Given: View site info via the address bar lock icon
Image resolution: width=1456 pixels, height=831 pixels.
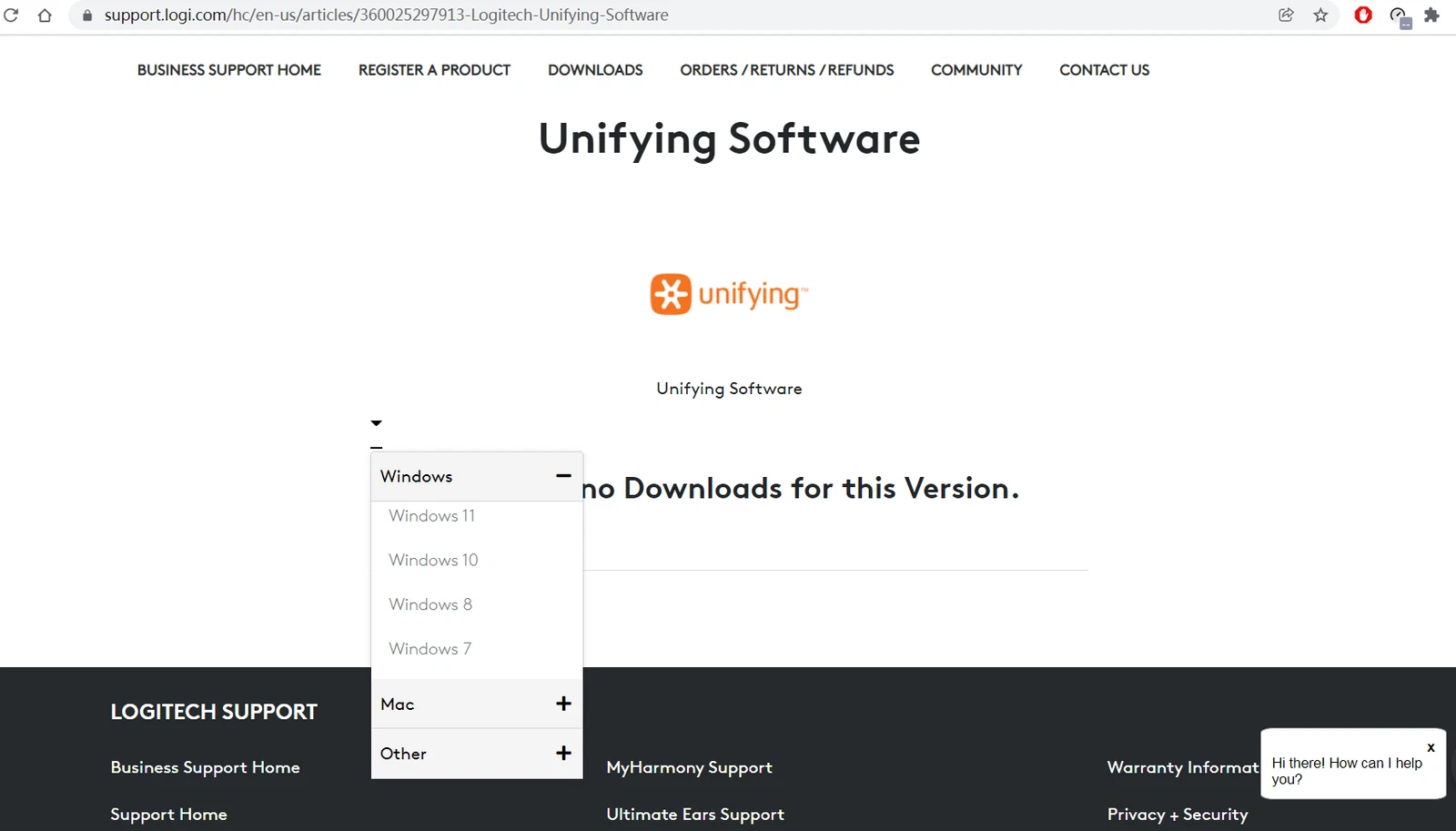Looking at the screenshot, I should point(87,15).
